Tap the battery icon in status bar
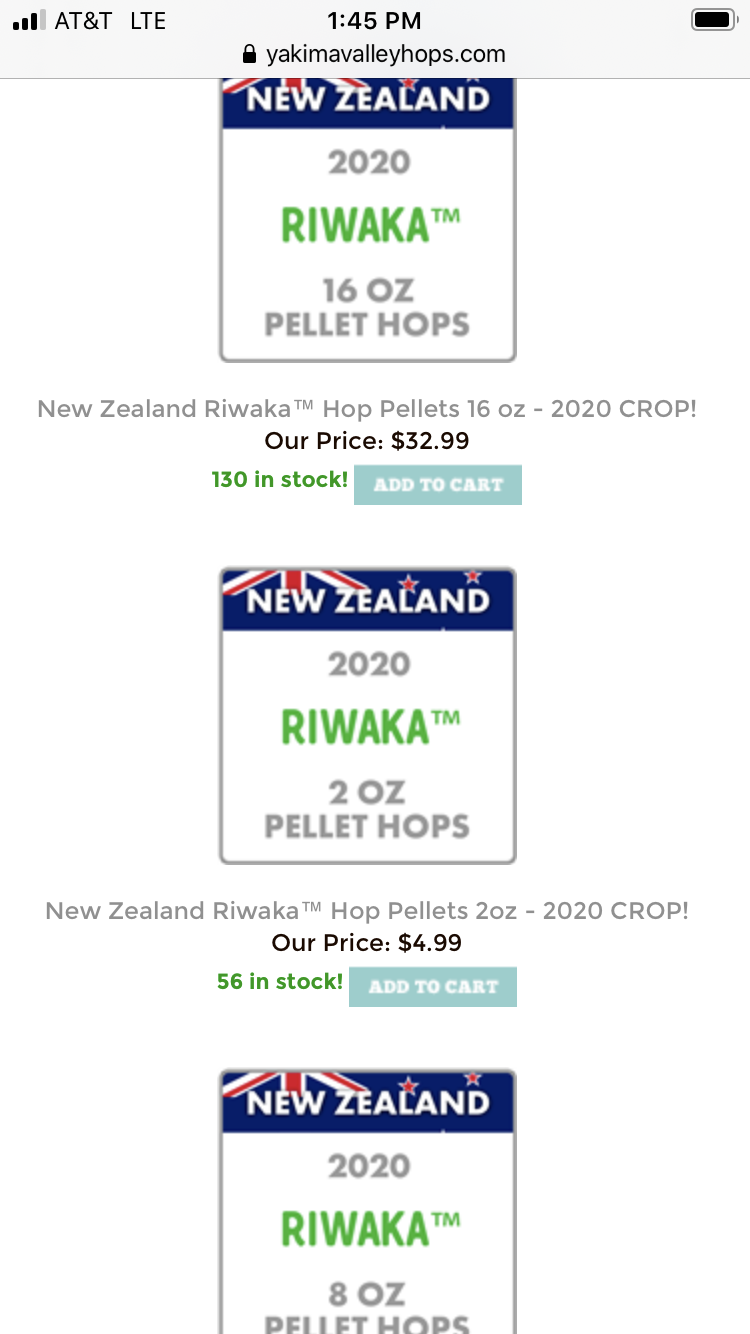Viewport: 750px width, 1334px height. coord(713,20)
